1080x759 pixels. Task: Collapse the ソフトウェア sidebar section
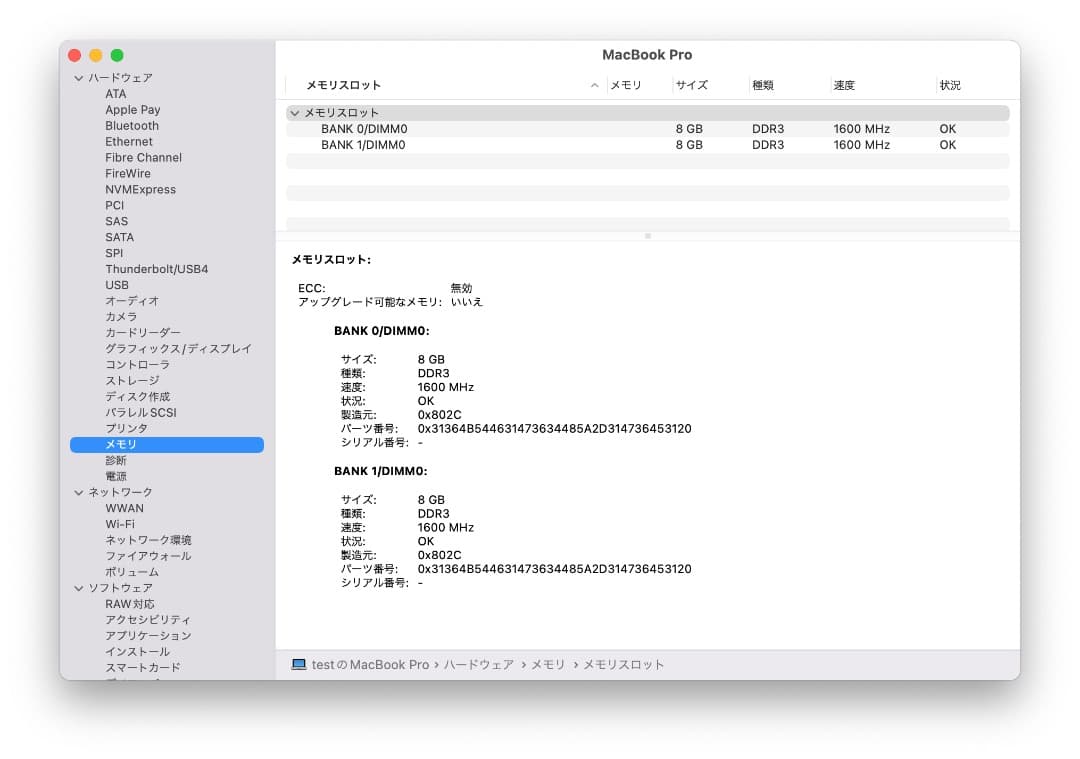coord(78,588)
